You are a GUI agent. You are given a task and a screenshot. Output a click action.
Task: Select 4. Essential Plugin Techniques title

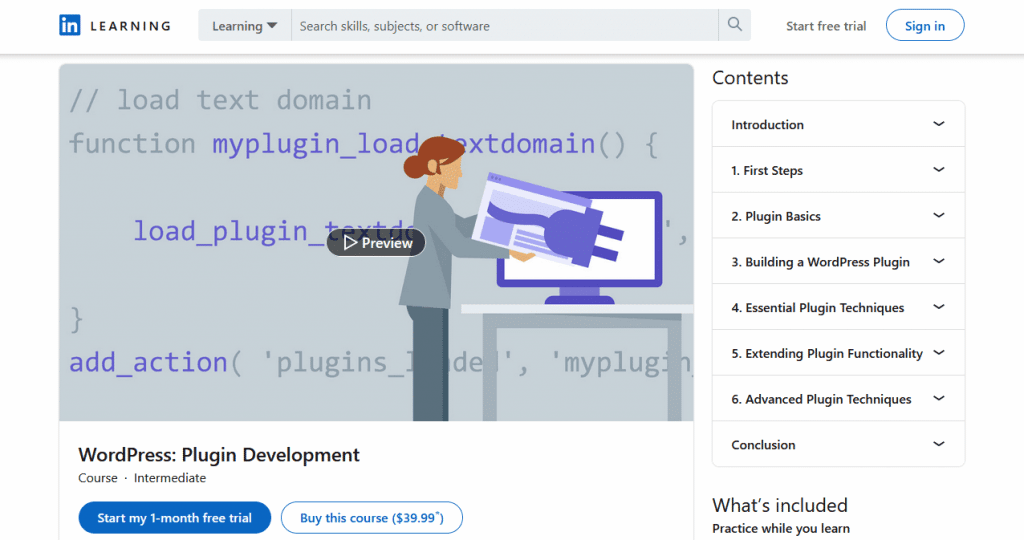(818, 308)
